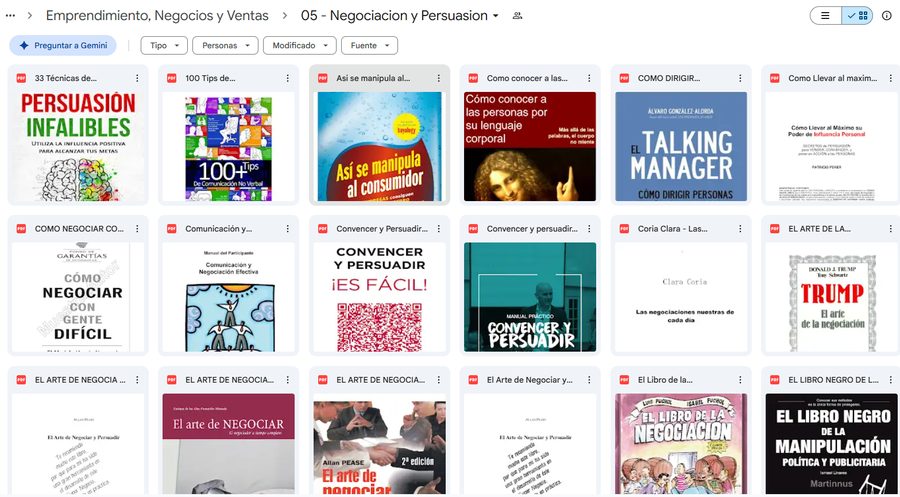Image resolution: width=900 pixels, height=497 pixels.
Task: Open more actions for COMO DIRIGIR... file
Action: coord(740,78)
